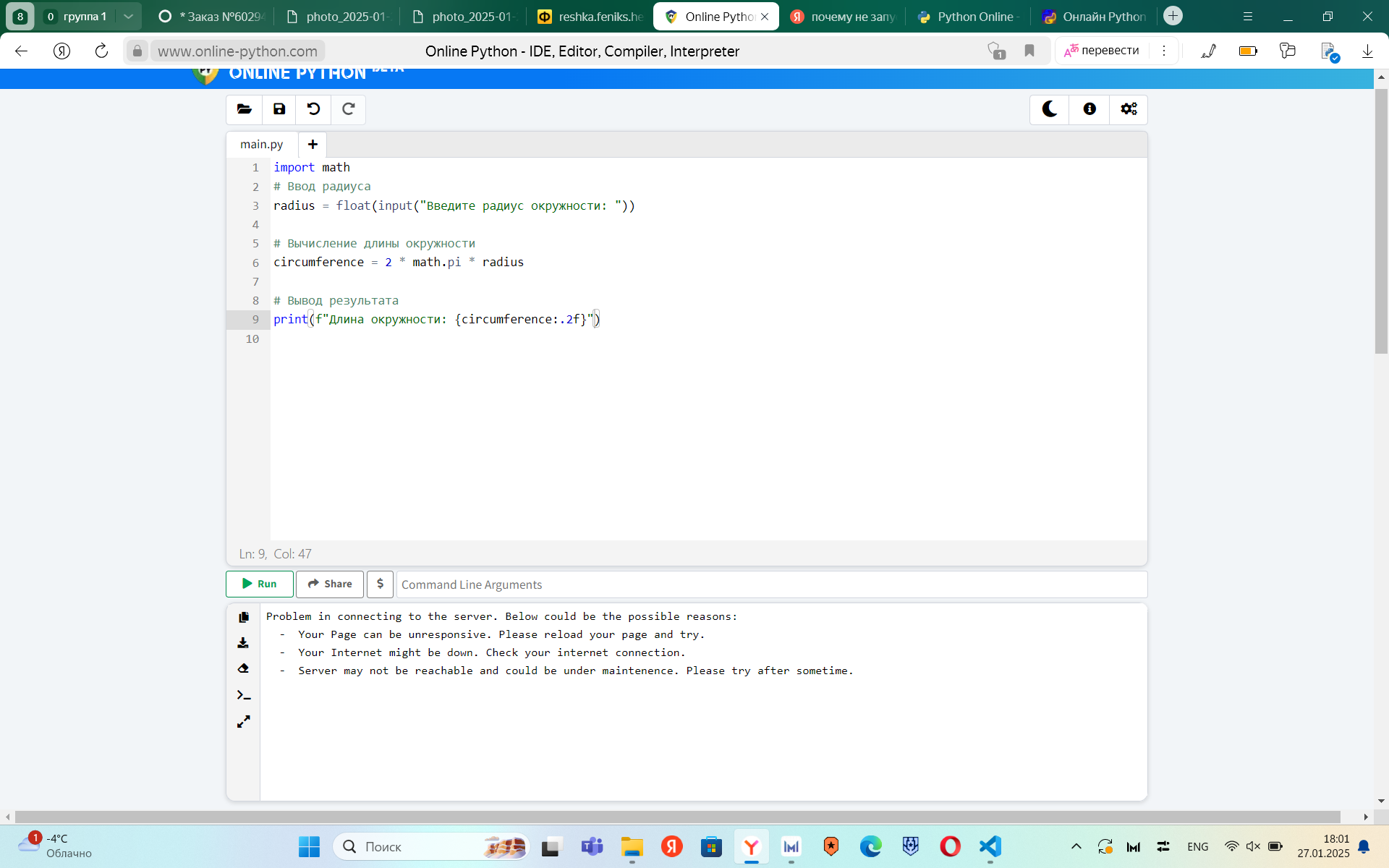Screen dimensions: 1389x868
Task: Switch to reshka.feniks tab
Action: (590, 17)
